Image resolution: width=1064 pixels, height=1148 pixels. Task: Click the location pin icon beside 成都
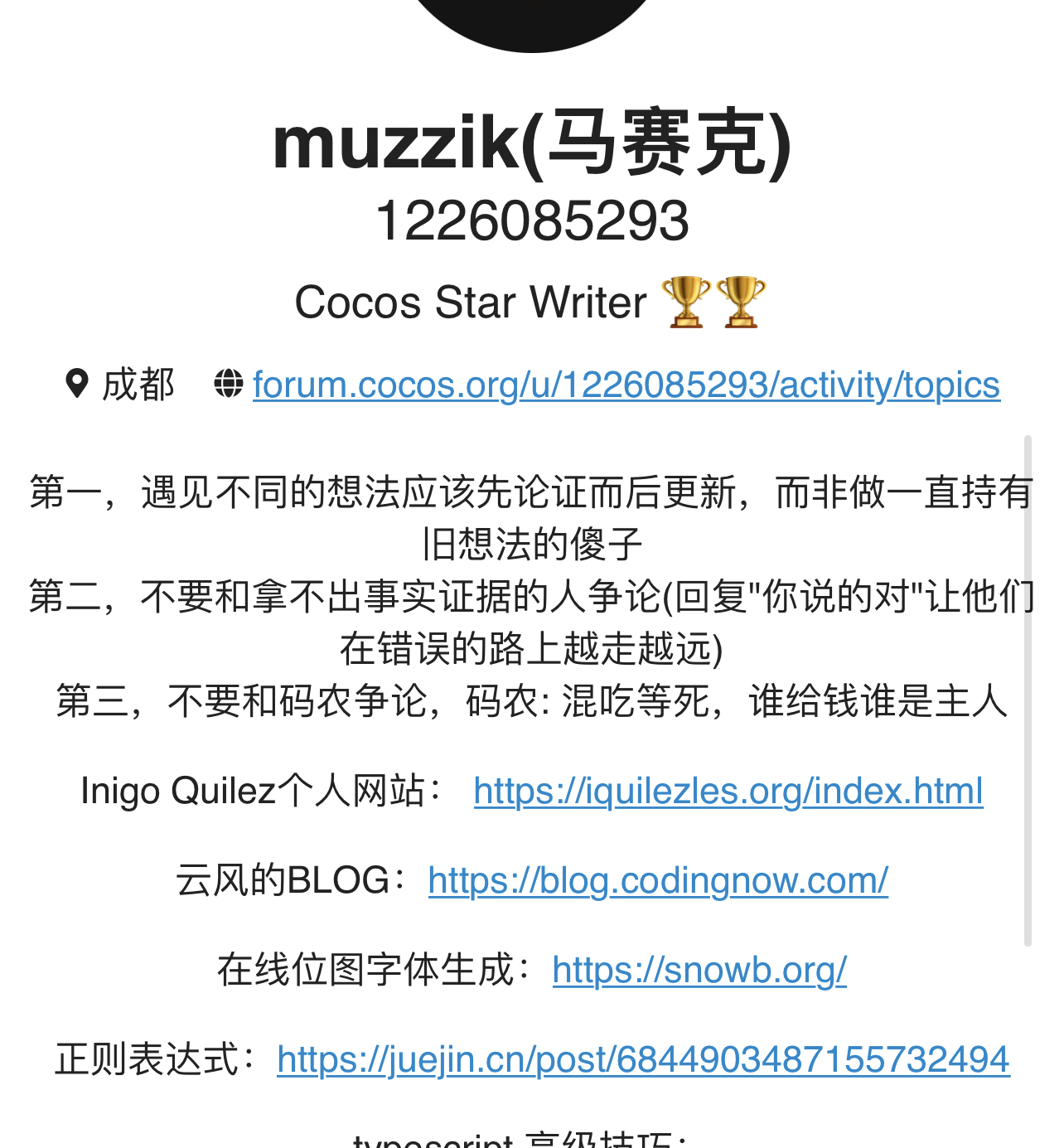point(77,384)
